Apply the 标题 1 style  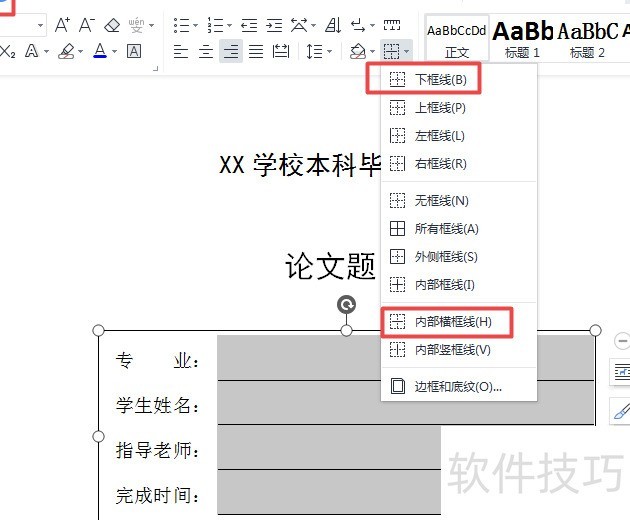tap(522, 39)
